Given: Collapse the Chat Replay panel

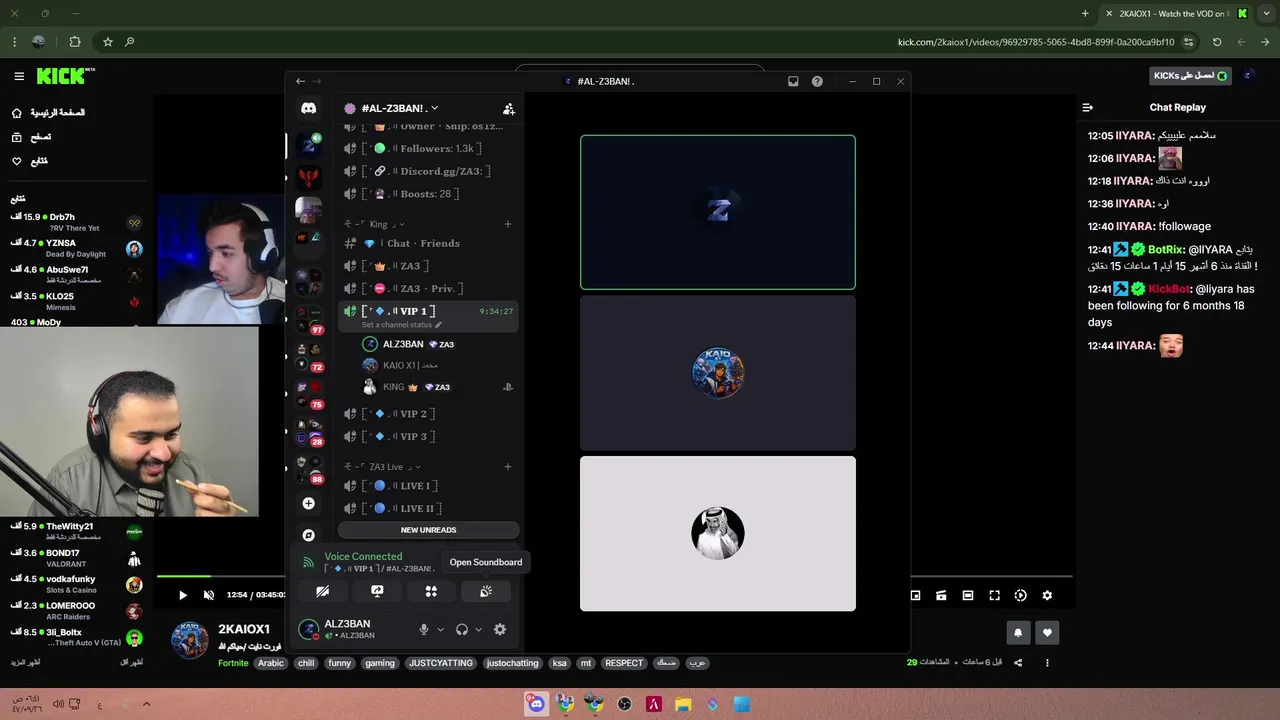Looking at the screenshot, I should (1088, 107).
